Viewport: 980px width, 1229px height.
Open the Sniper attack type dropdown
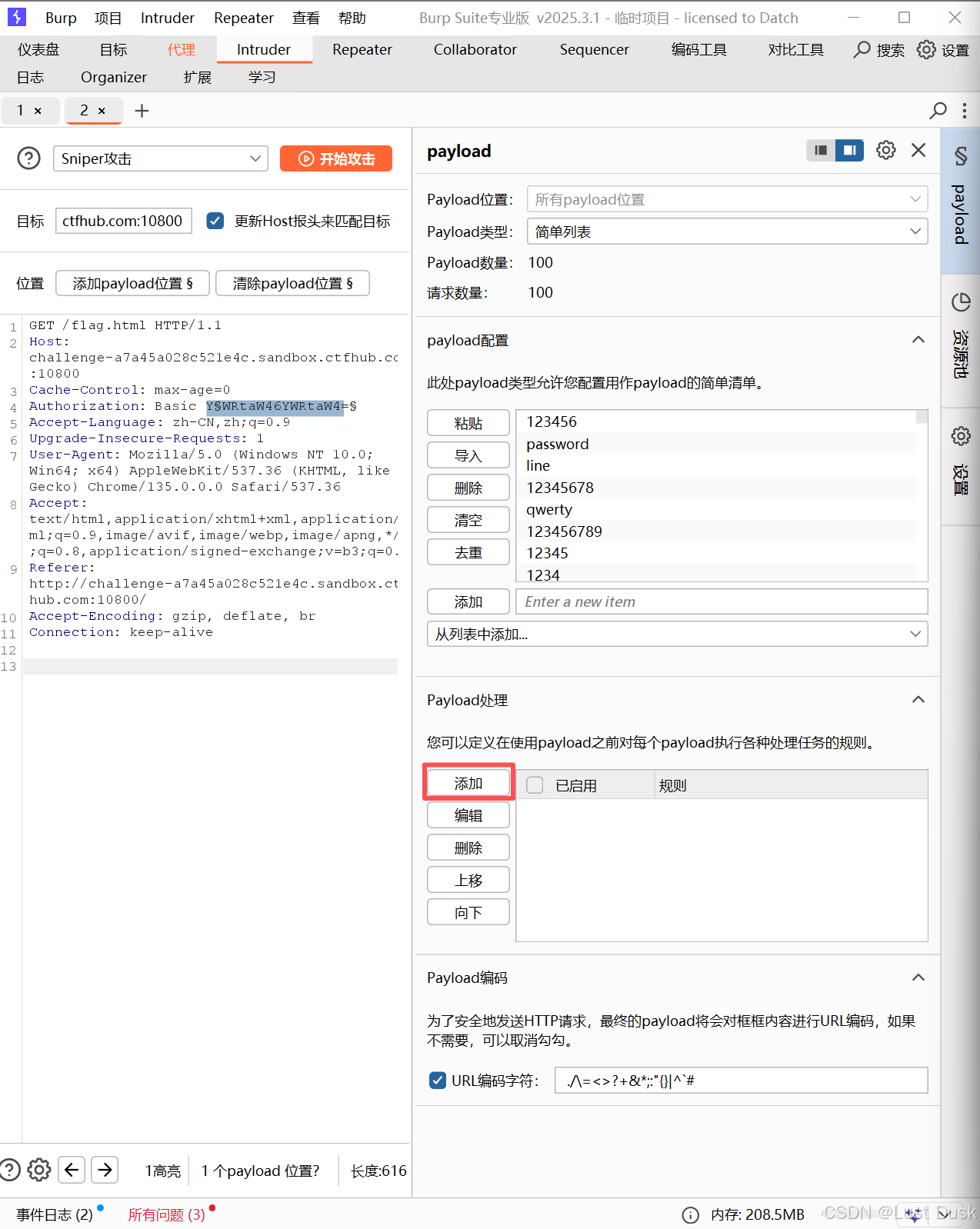coord(161,158)
